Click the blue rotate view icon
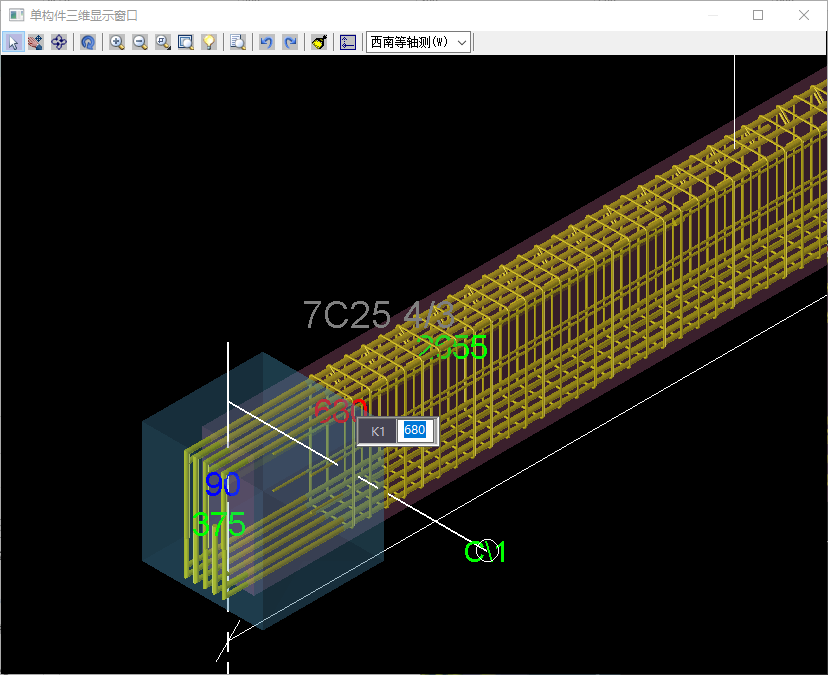This screenshot has height=675, width=828. click(88, 42)
